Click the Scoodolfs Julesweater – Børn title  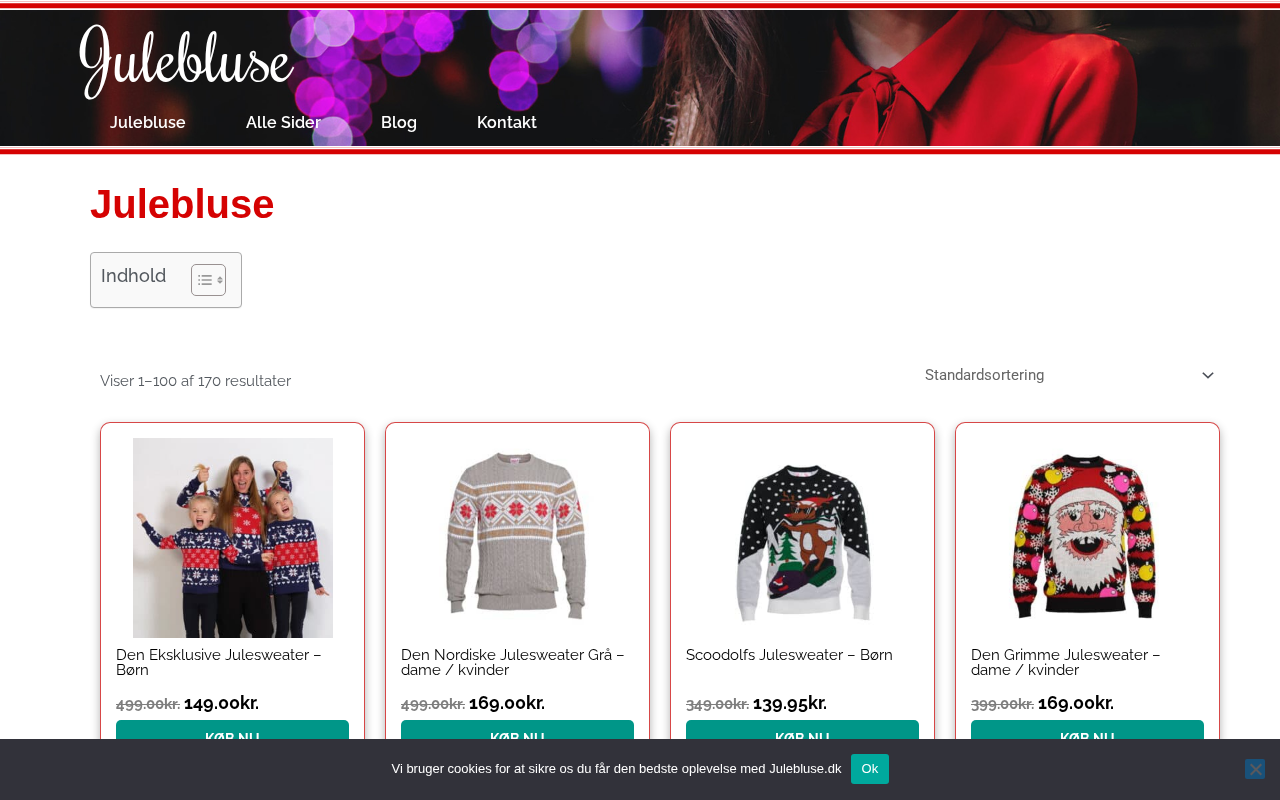[x=789, y=655]
